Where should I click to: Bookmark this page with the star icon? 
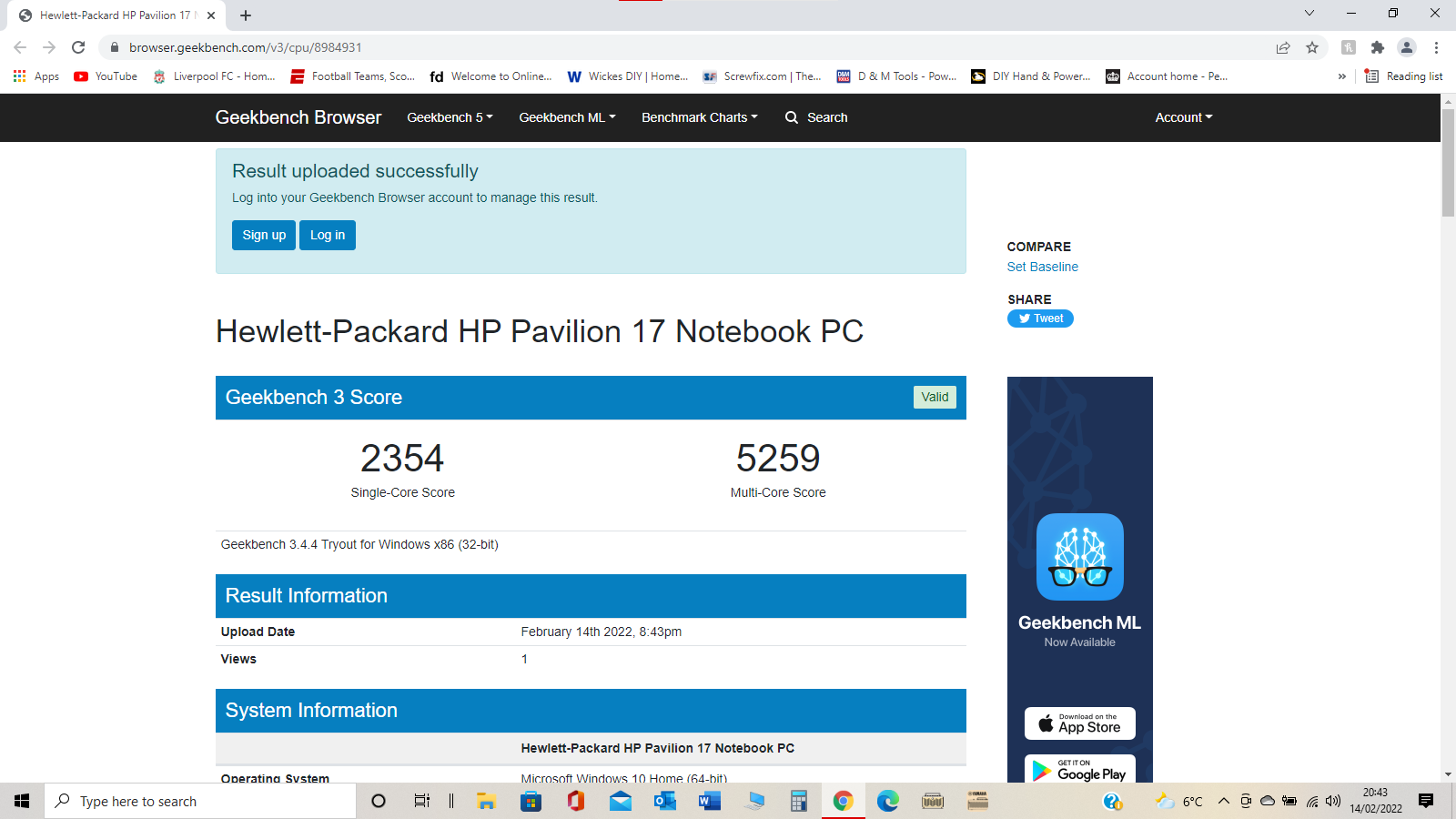1312,47
